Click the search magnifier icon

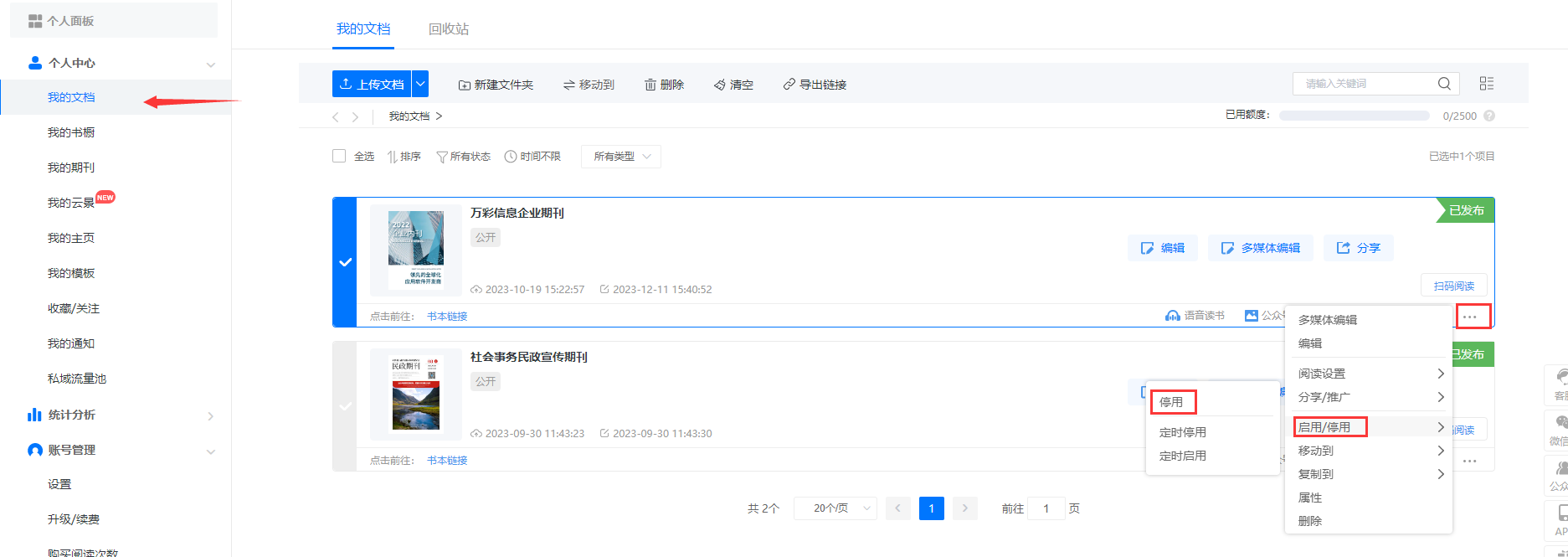[x=1444, y=84]
